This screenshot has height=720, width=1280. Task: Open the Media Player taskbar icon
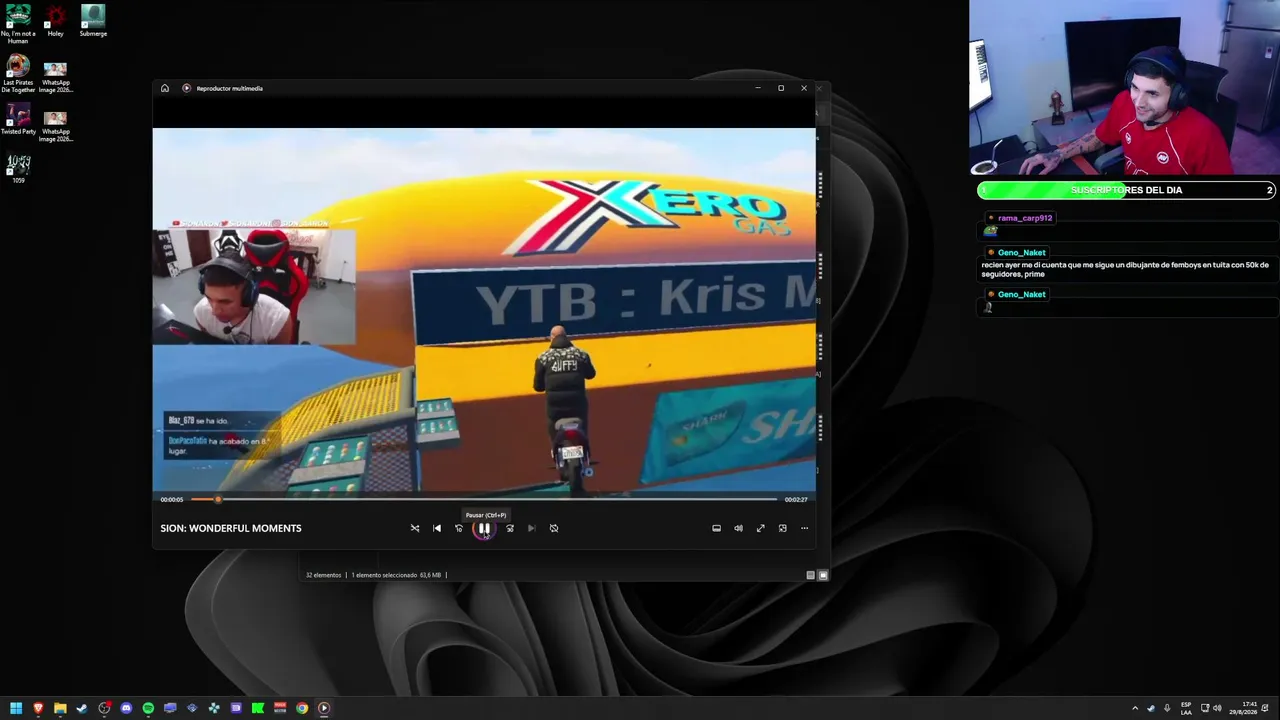324,708
